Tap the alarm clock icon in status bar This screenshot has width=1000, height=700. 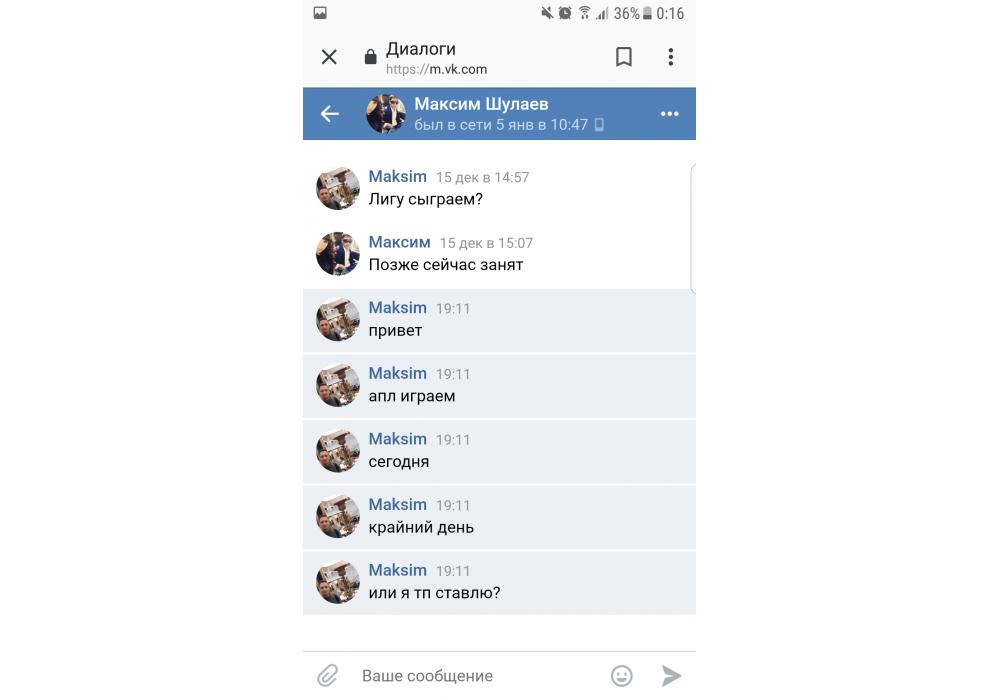coord(565,13)
